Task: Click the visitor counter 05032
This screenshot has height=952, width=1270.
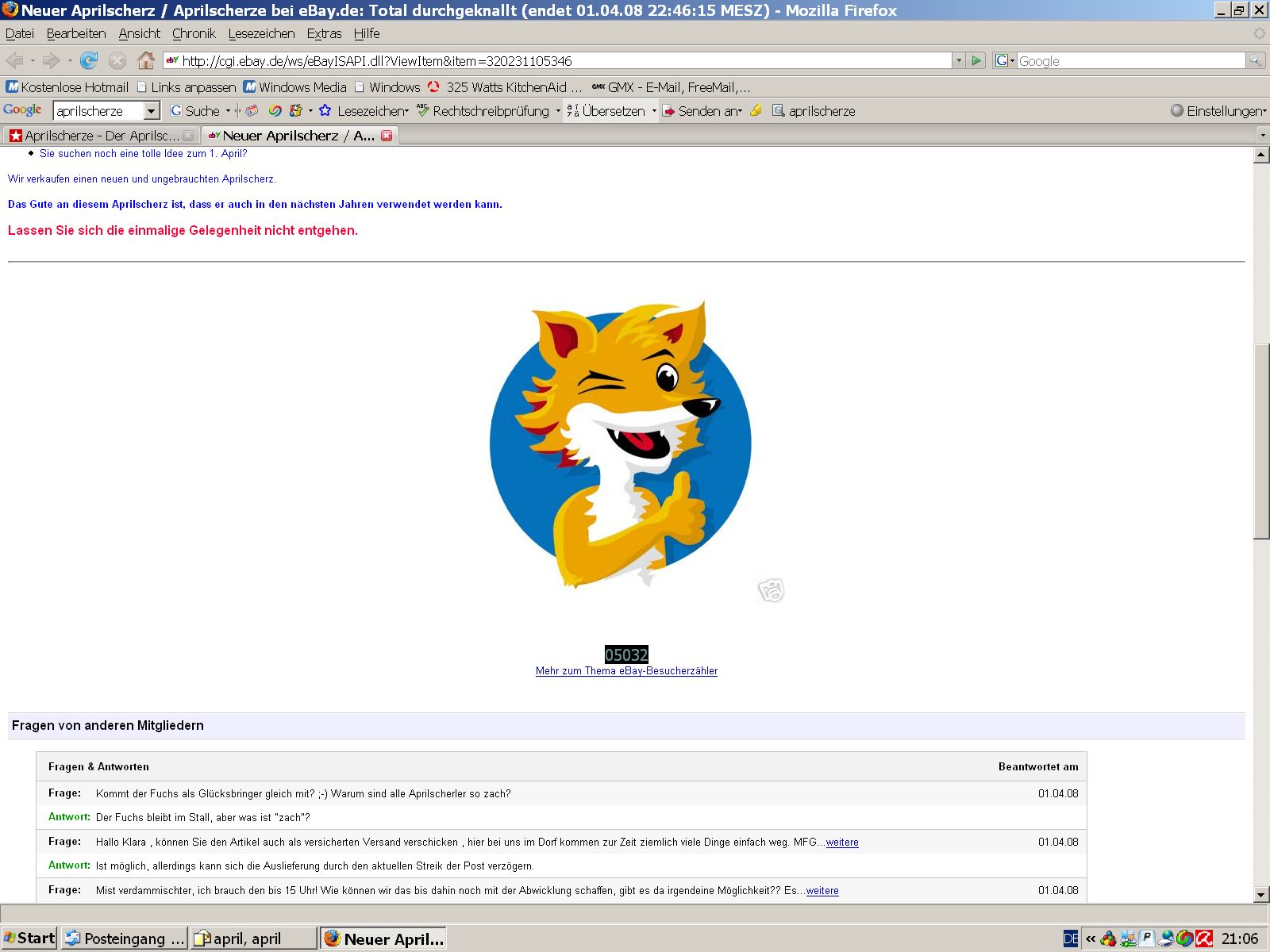Action: pos(626,654)
